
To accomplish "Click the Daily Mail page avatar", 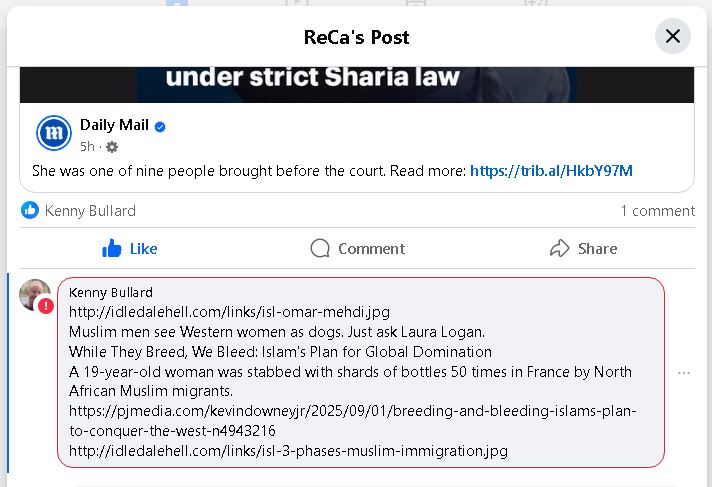I will coord(53,133).
